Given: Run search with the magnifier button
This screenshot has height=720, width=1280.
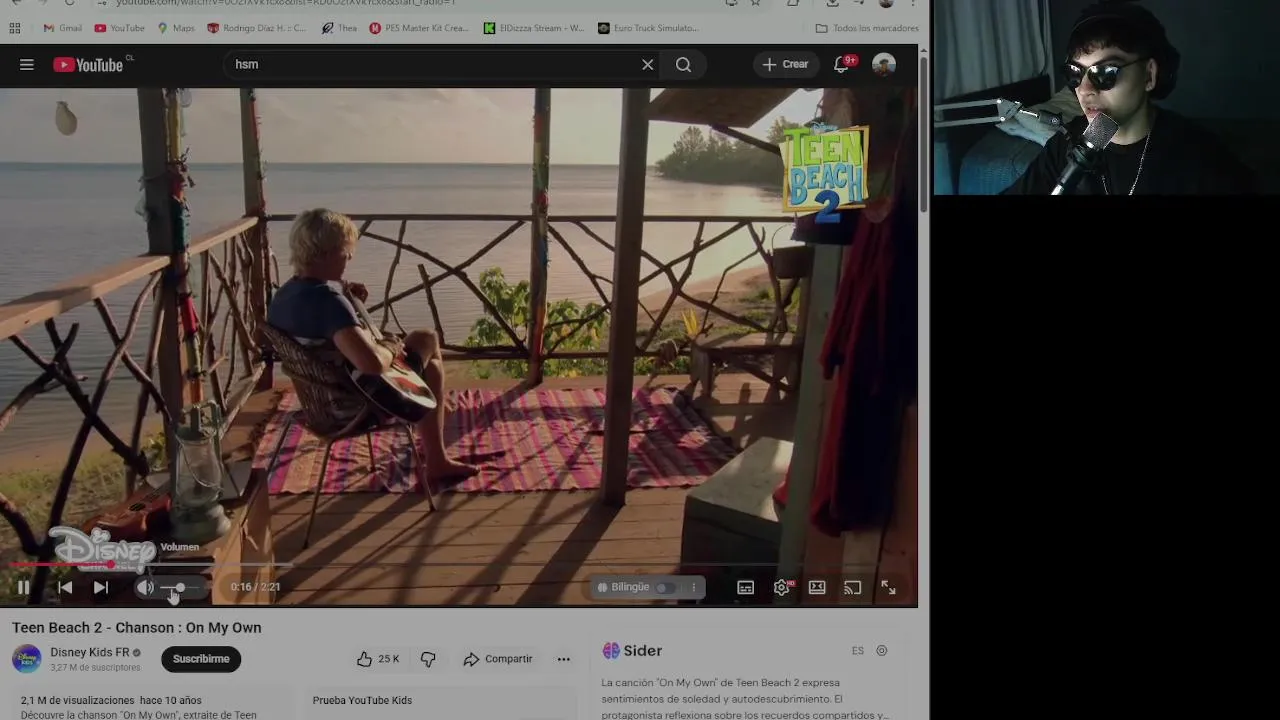Looking at the screenshot, I should point(683,64).
